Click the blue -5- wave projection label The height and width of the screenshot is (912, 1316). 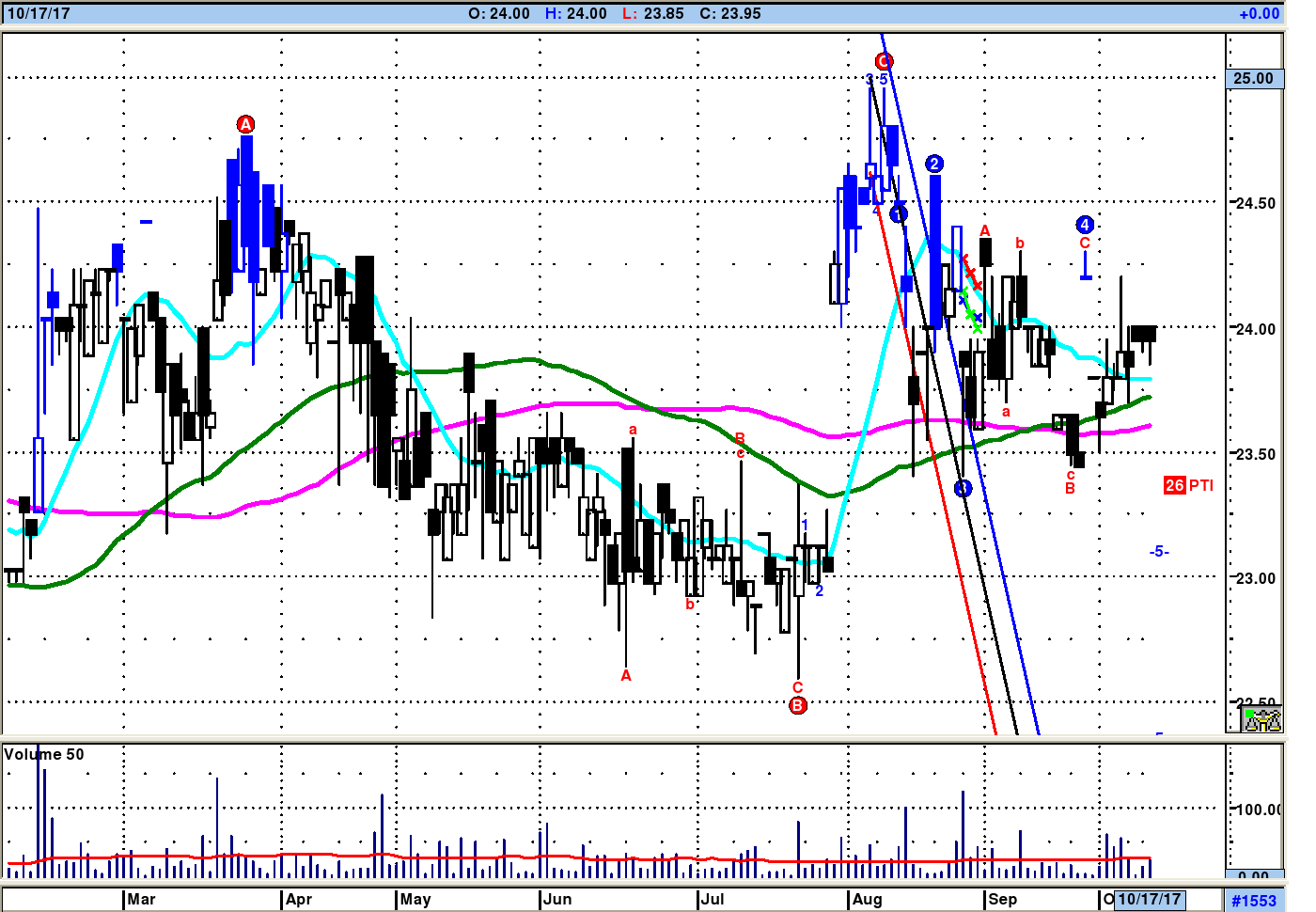coord(1159,552)
